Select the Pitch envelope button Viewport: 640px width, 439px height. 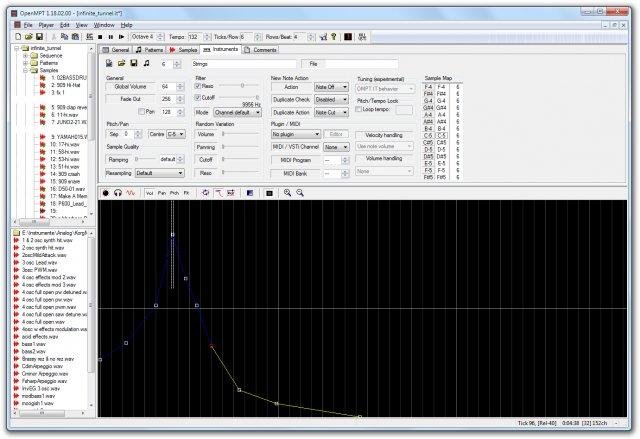(x=175, y=191)
